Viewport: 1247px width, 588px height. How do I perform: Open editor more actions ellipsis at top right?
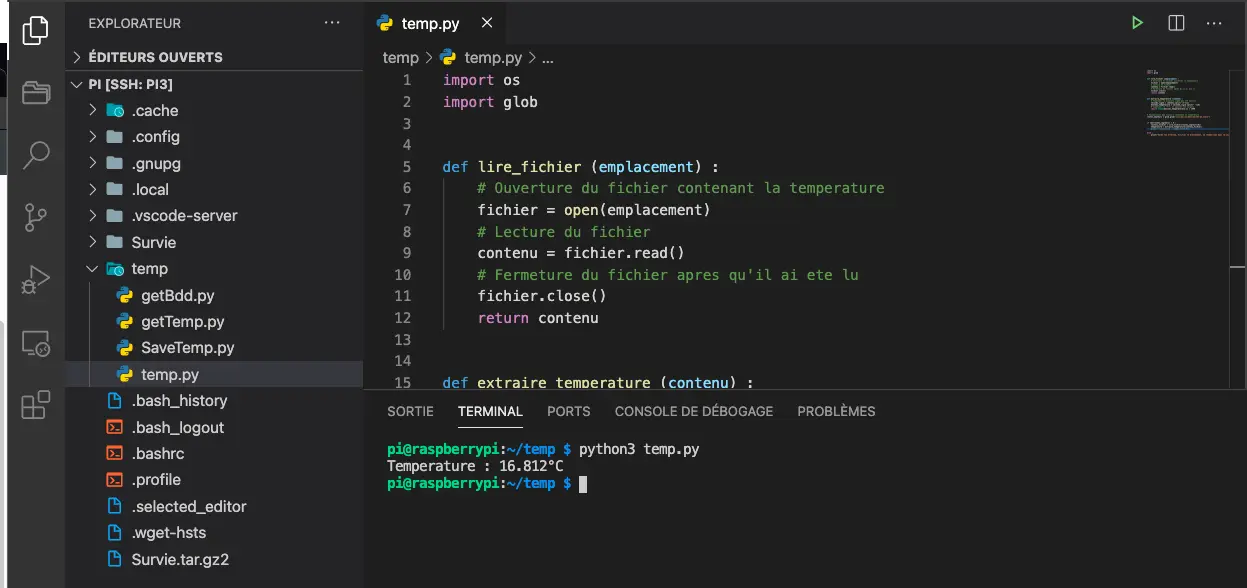(1214, 23)
